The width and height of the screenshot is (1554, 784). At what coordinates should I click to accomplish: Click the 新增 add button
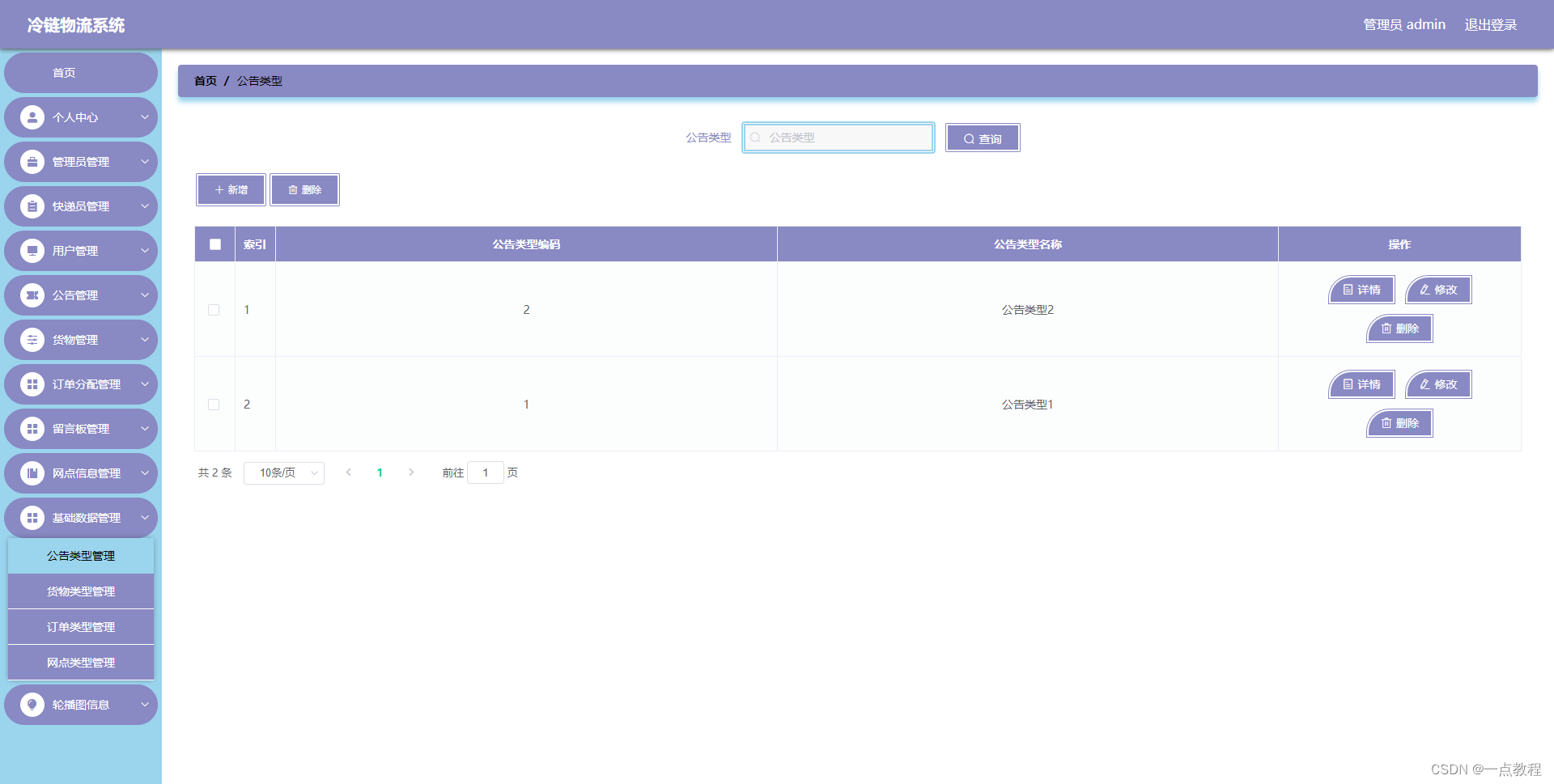231,190
